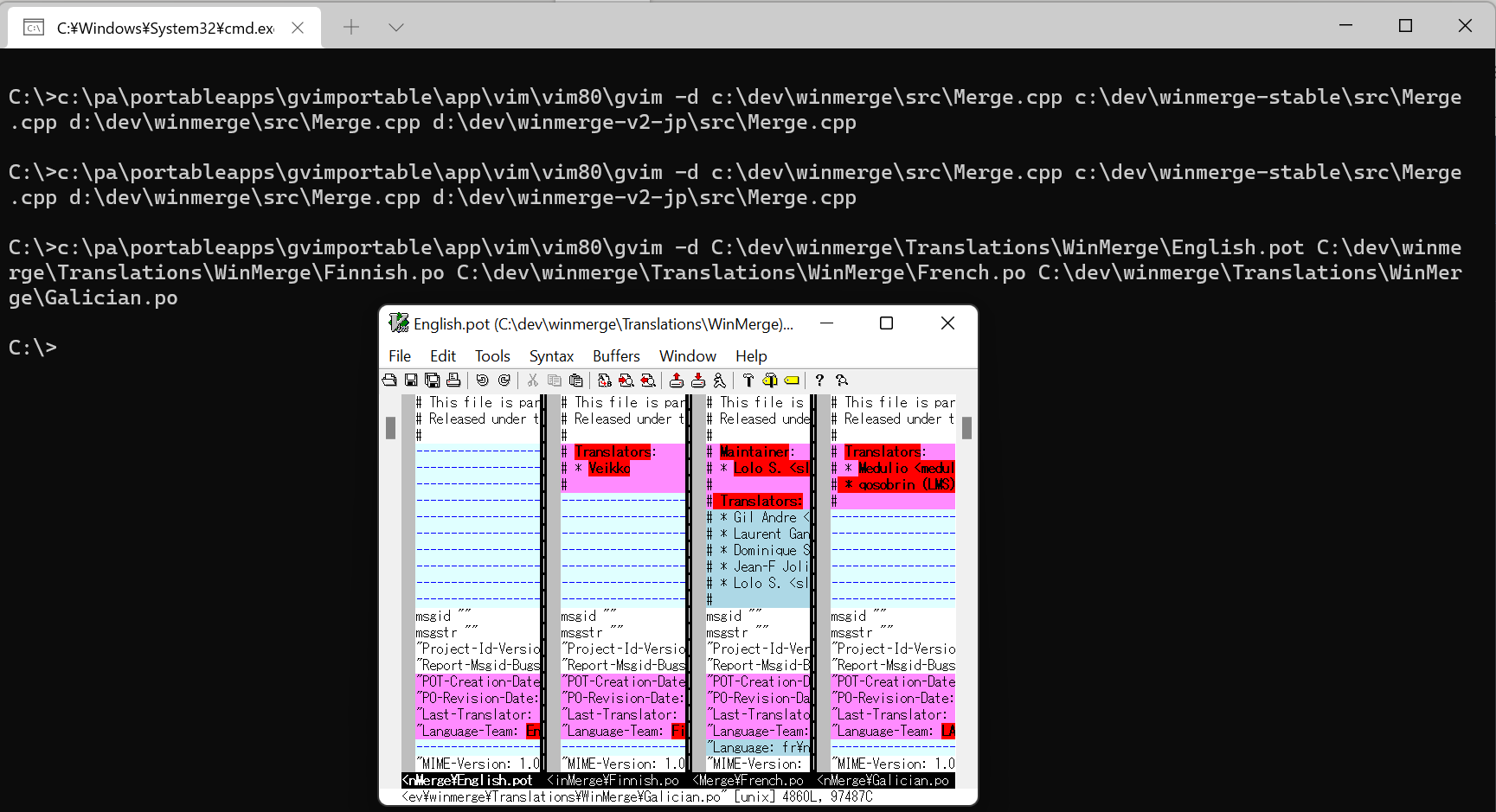Maximize the gvim window
1496x812 pixels.
(886, 323)
